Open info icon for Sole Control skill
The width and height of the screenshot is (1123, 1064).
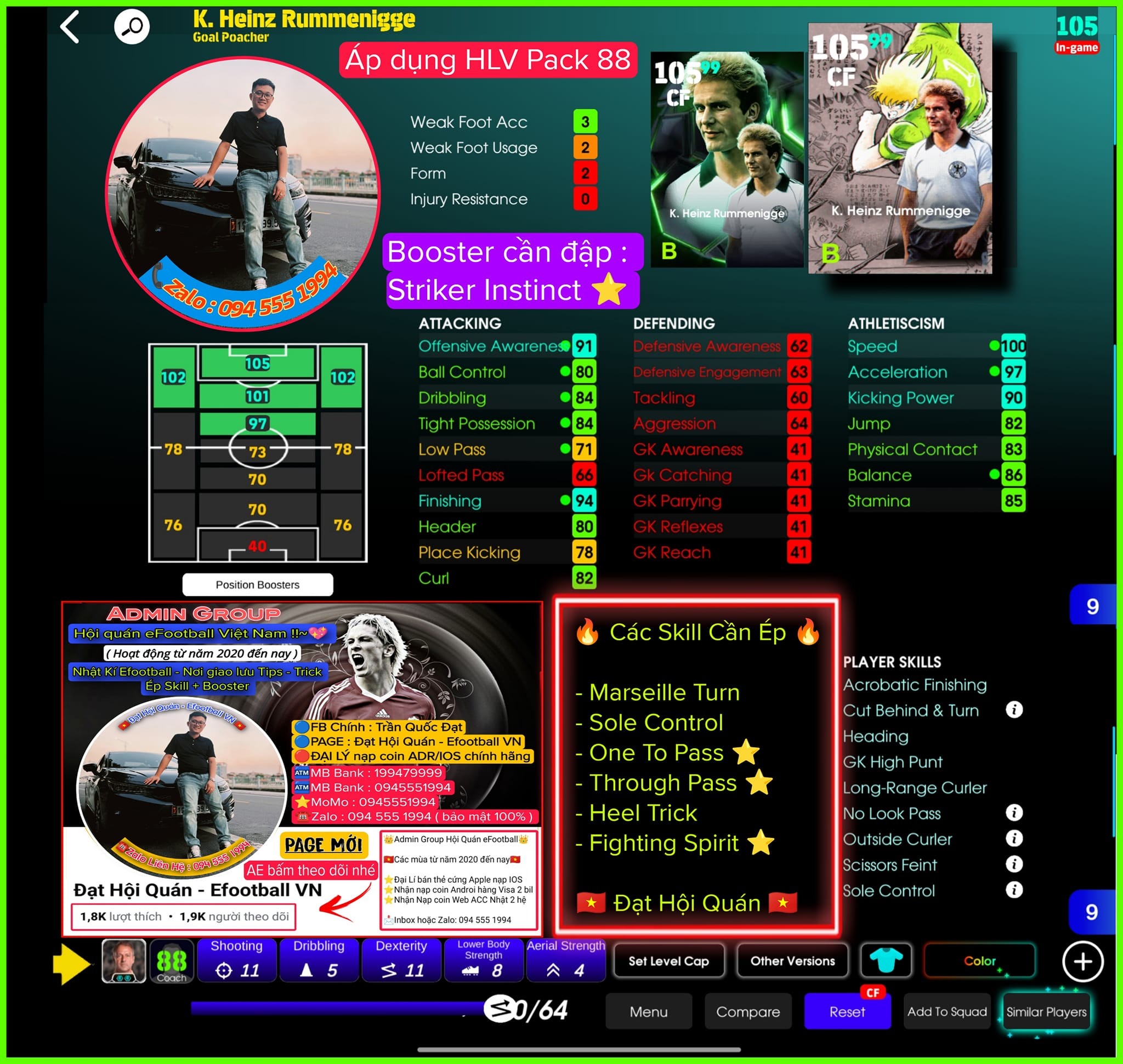pos(1013,890)
